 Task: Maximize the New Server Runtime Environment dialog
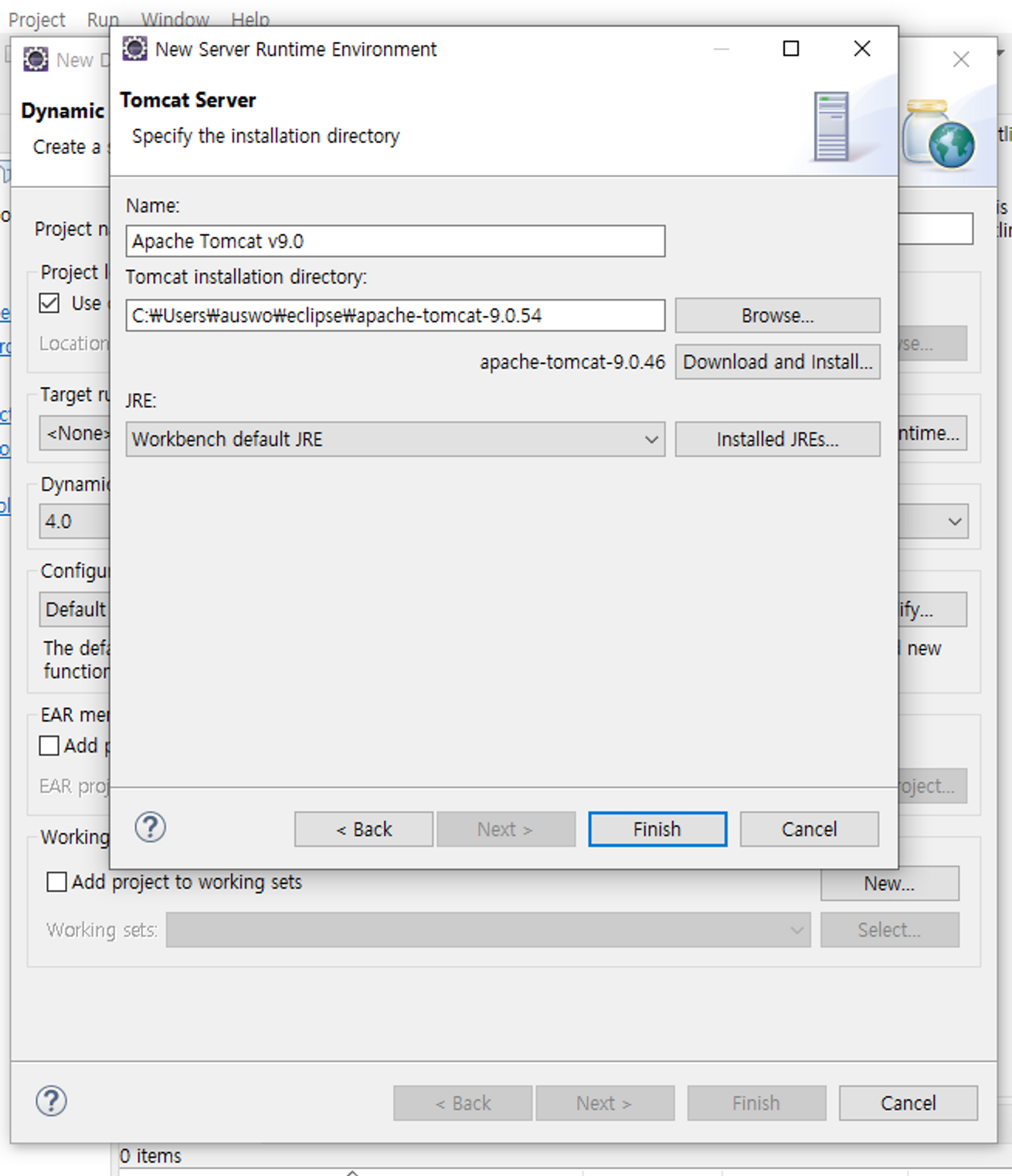[791, 49]
